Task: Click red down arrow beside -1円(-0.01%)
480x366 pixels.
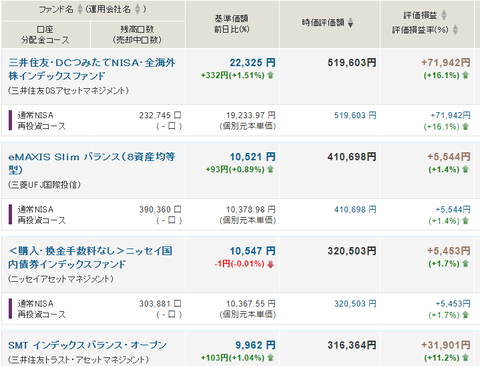Action: point(270,264)
